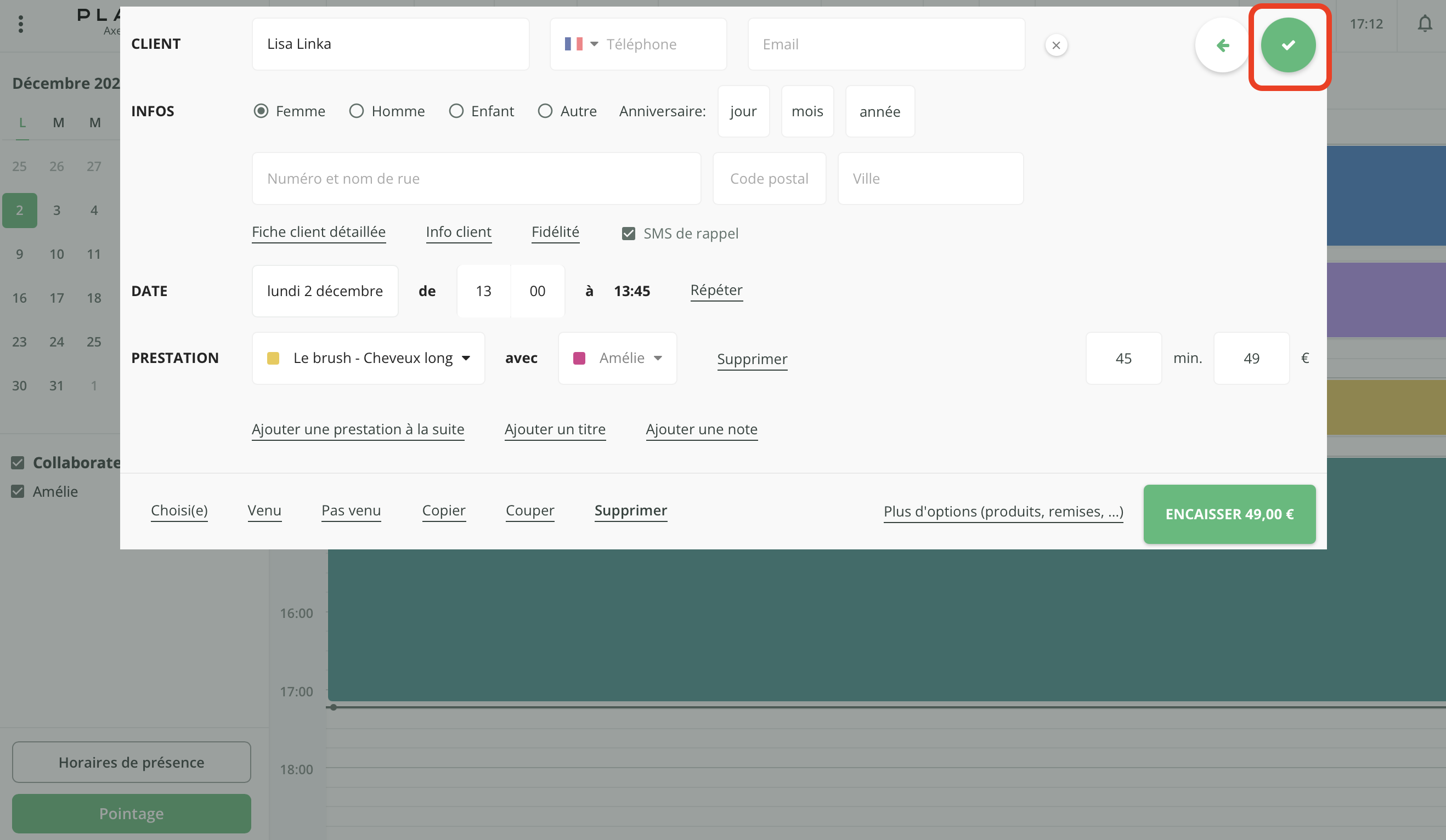Open the 'Le brush - Cheveux long' prestation dropdown
The height and width of the screenshot is (840, 1446).
click(368, 358)
